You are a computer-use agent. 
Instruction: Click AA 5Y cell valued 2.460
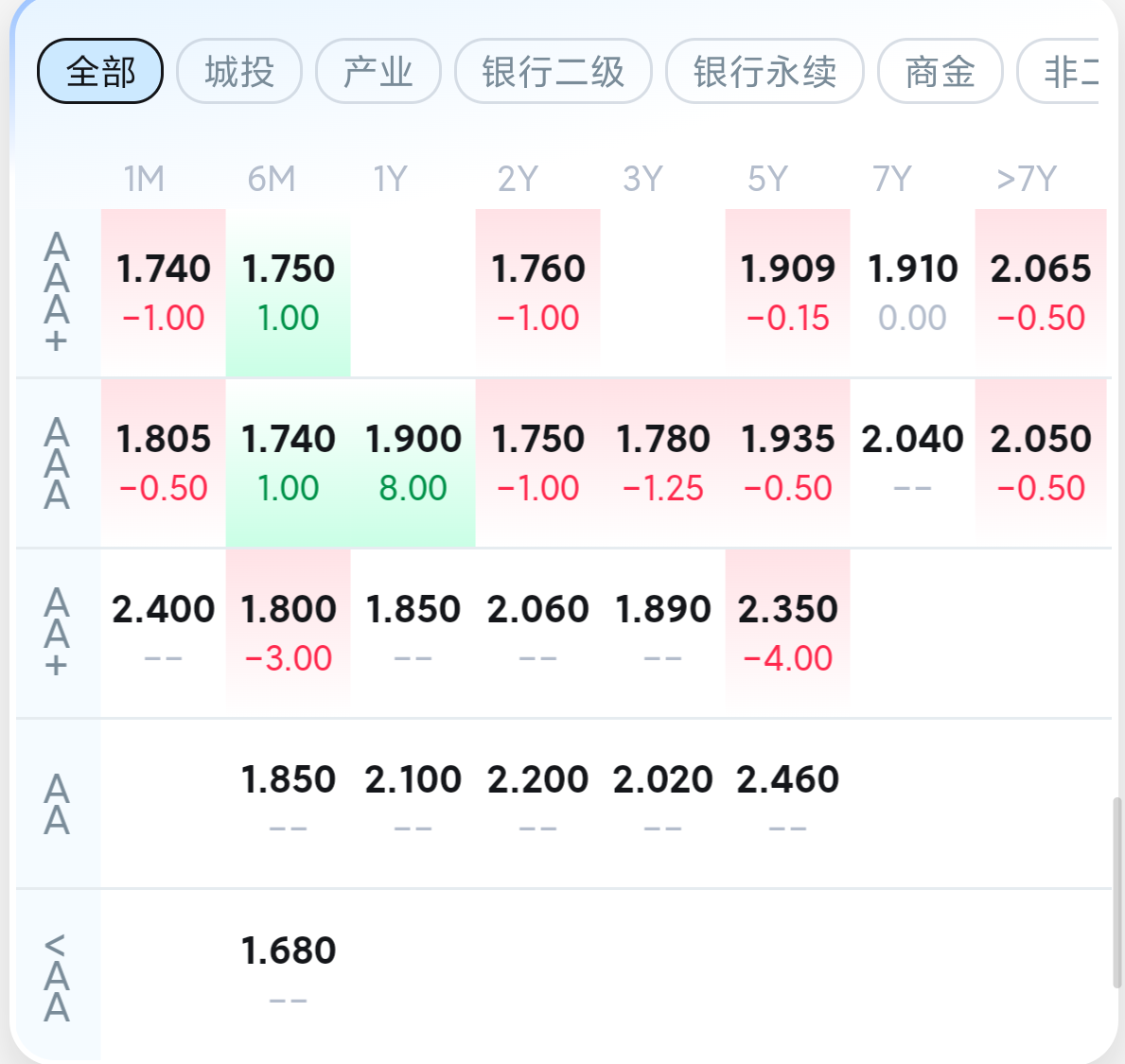point(787,802)
